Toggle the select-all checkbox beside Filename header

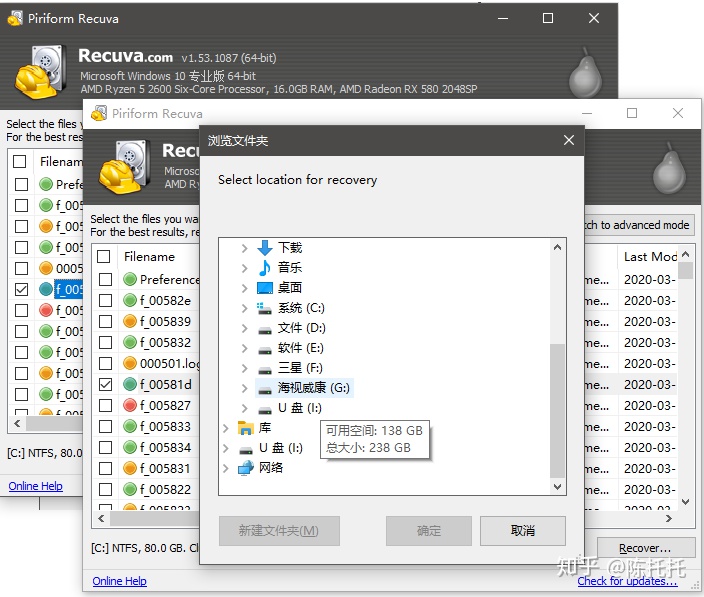(104, 257)
